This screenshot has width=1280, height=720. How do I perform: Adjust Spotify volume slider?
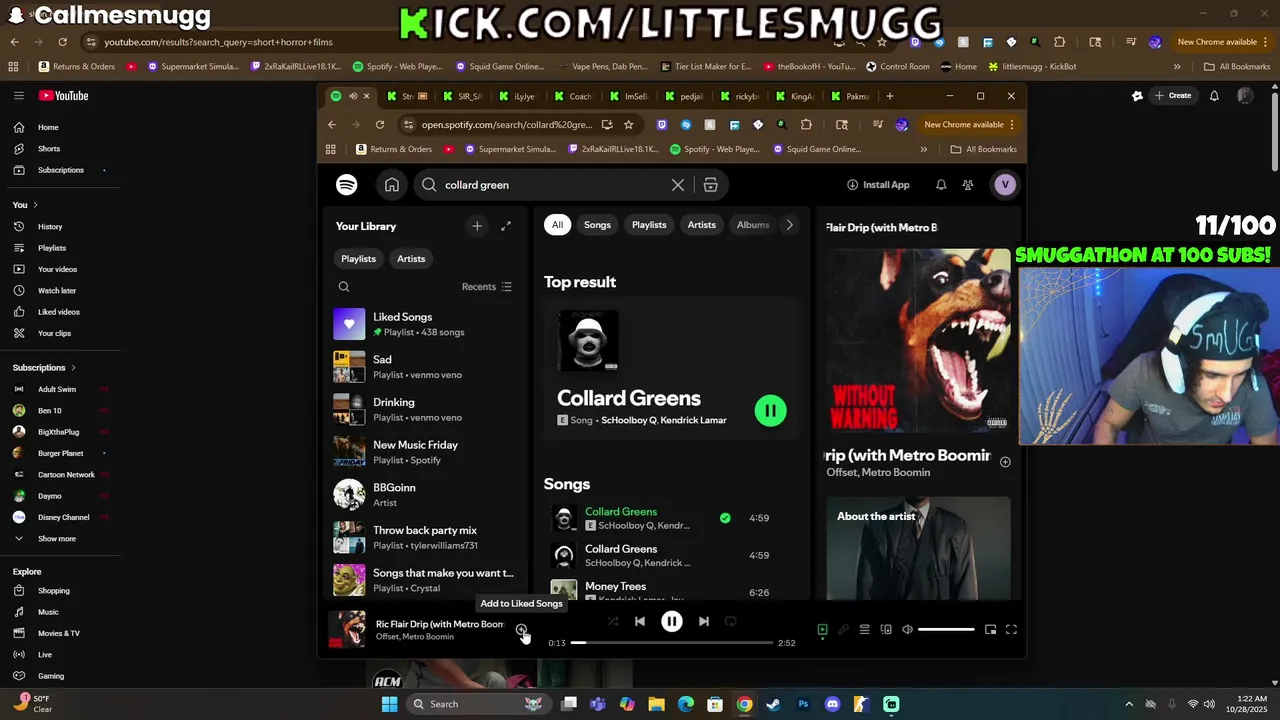tap(946, 629)
